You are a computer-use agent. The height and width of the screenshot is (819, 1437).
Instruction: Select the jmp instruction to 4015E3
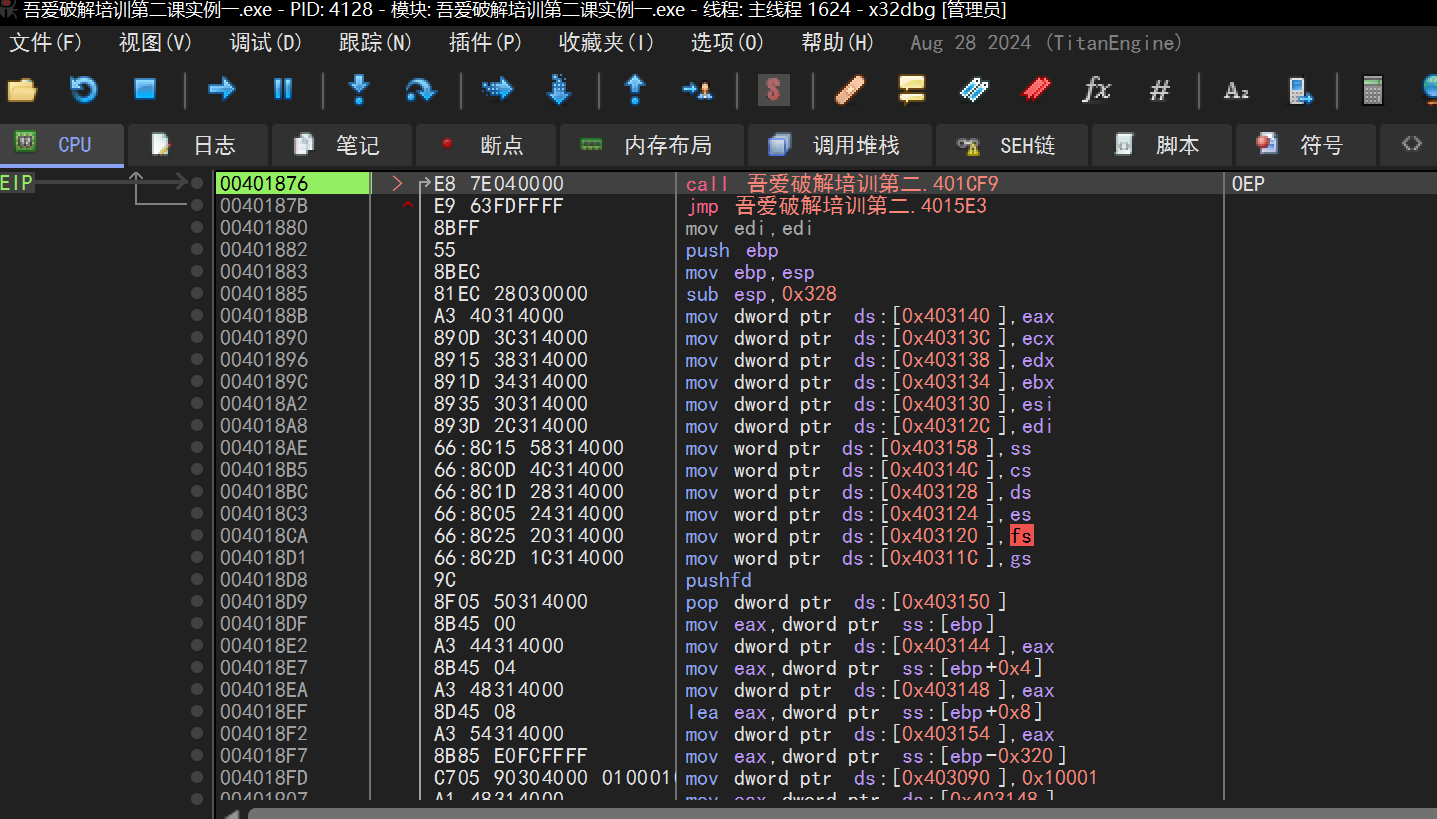(x=836, y=206)
